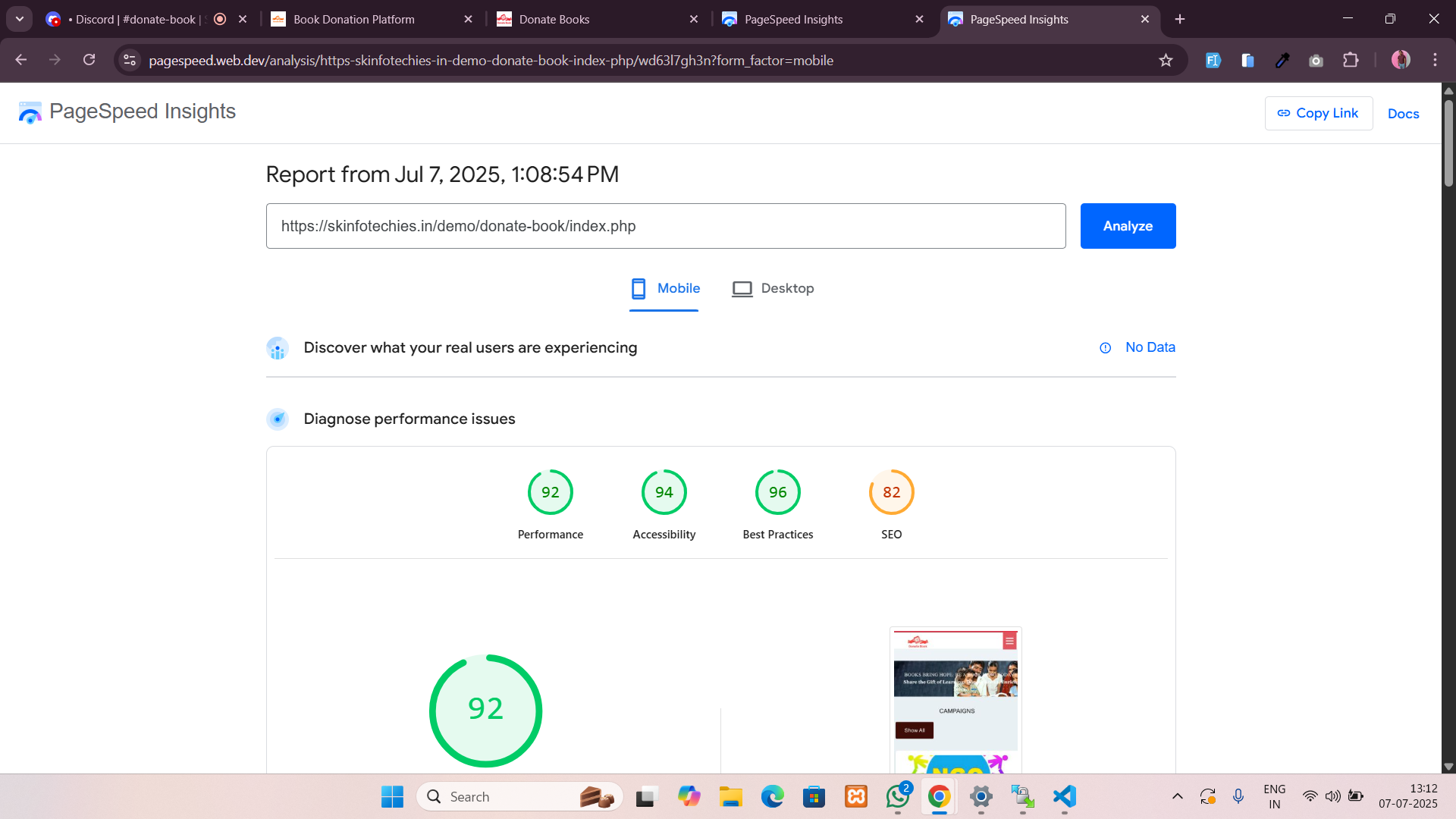Screen dimensions: 1456x819
Task: Open XAMPP from the taskbar
Action: click(856, 796)
